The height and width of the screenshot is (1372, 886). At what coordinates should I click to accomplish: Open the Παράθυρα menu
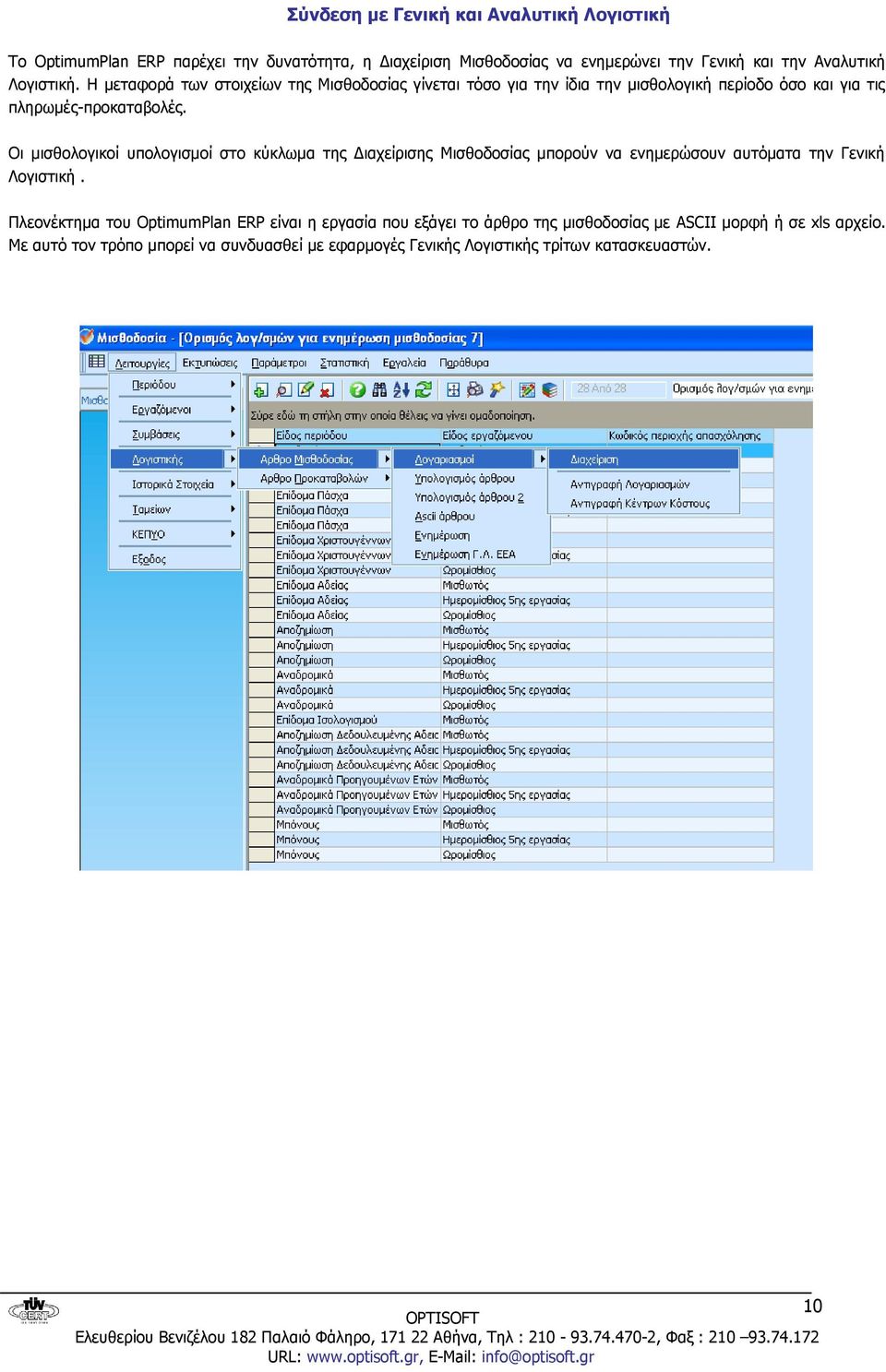[464, 363]
